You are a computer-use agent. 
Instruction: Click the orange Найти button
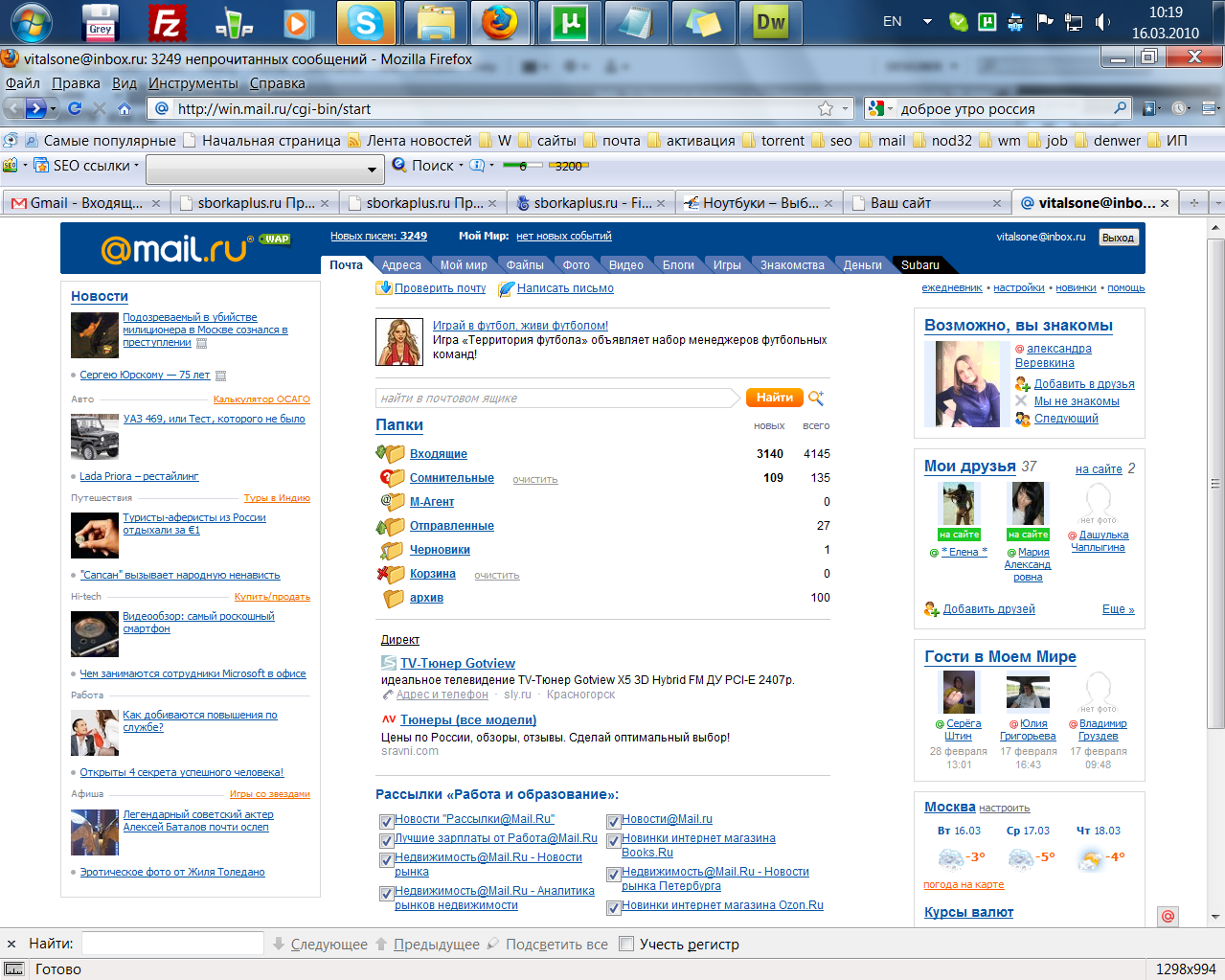(774, 398)
